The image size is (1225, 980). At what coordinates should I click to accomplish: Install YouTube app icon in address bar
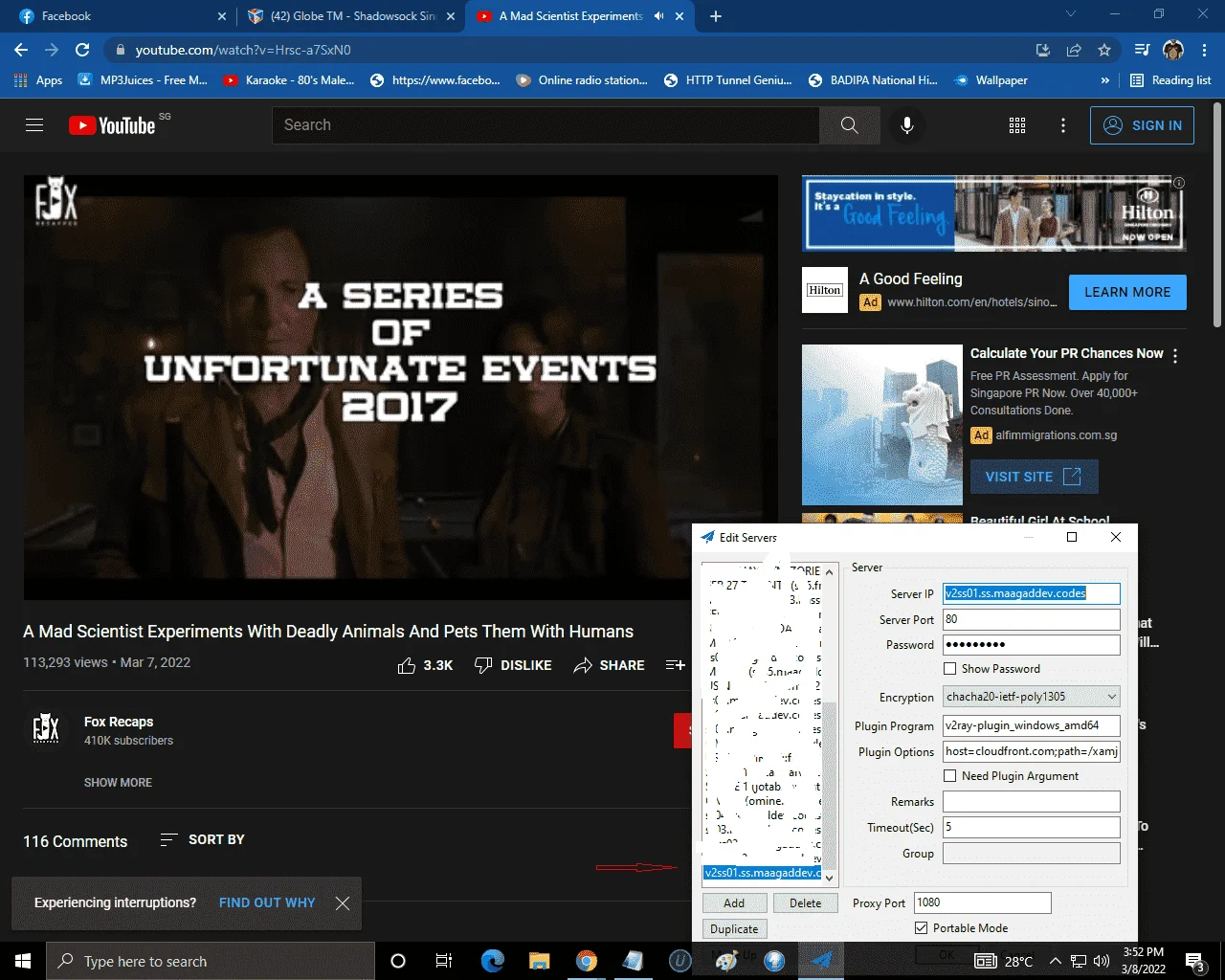click(x=1043, y=50)
